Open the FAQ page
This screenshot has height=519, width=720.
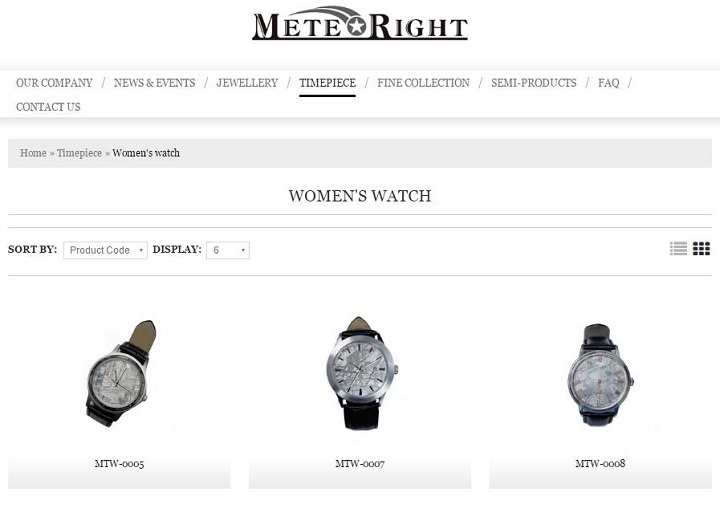coord(608,83)
